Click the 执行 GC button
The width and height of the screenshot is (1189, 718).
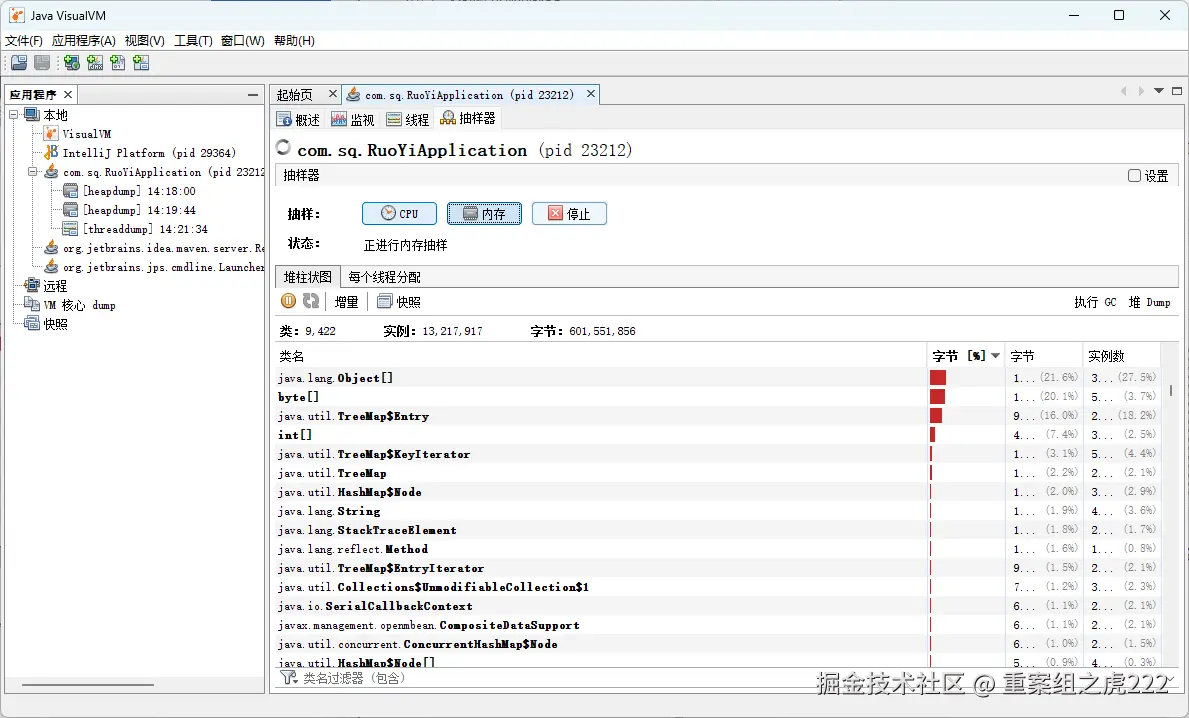[1095, 302]
